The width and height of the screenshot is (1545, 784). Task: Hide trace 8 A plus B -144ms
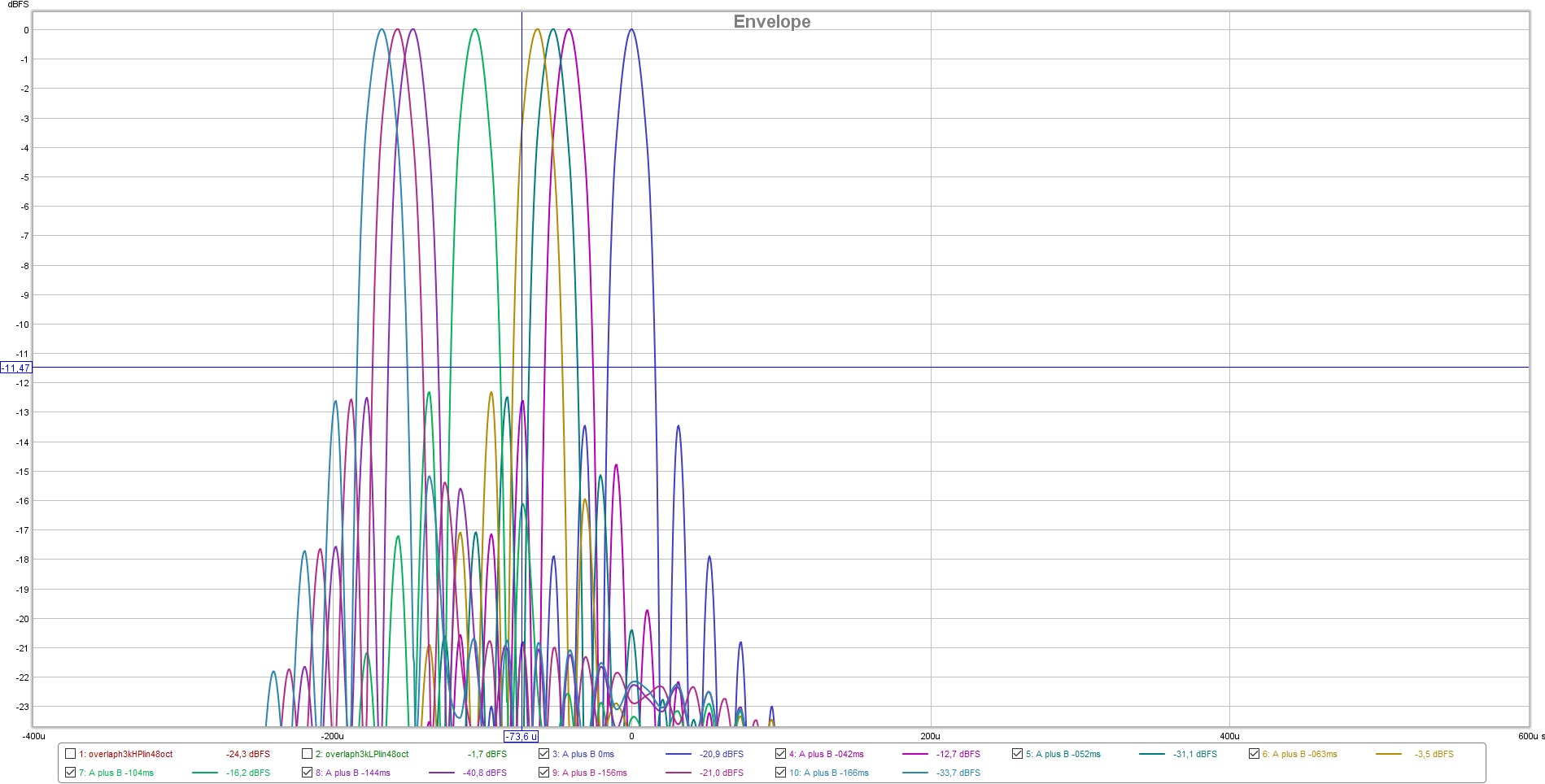point(308,773)
